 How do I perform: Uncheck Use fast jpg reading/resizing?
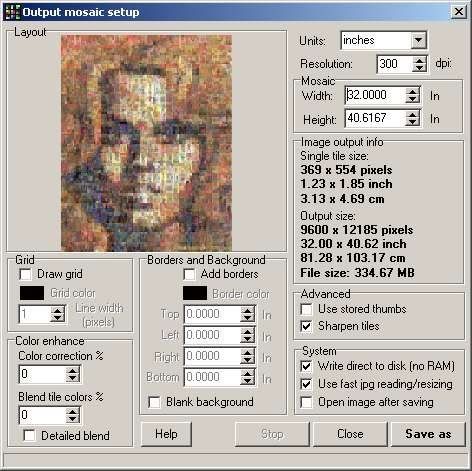(x=306, y=384)
